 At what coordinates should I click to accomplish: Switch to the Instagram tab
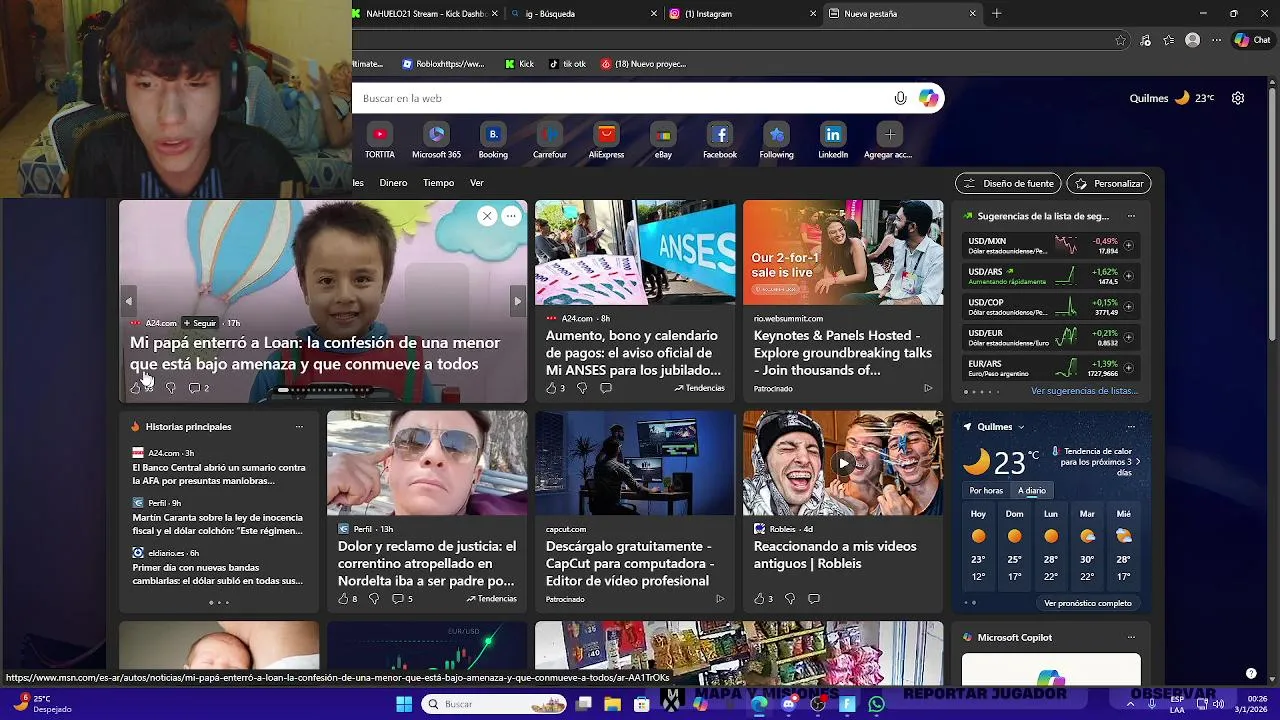(x=742, y=14)
